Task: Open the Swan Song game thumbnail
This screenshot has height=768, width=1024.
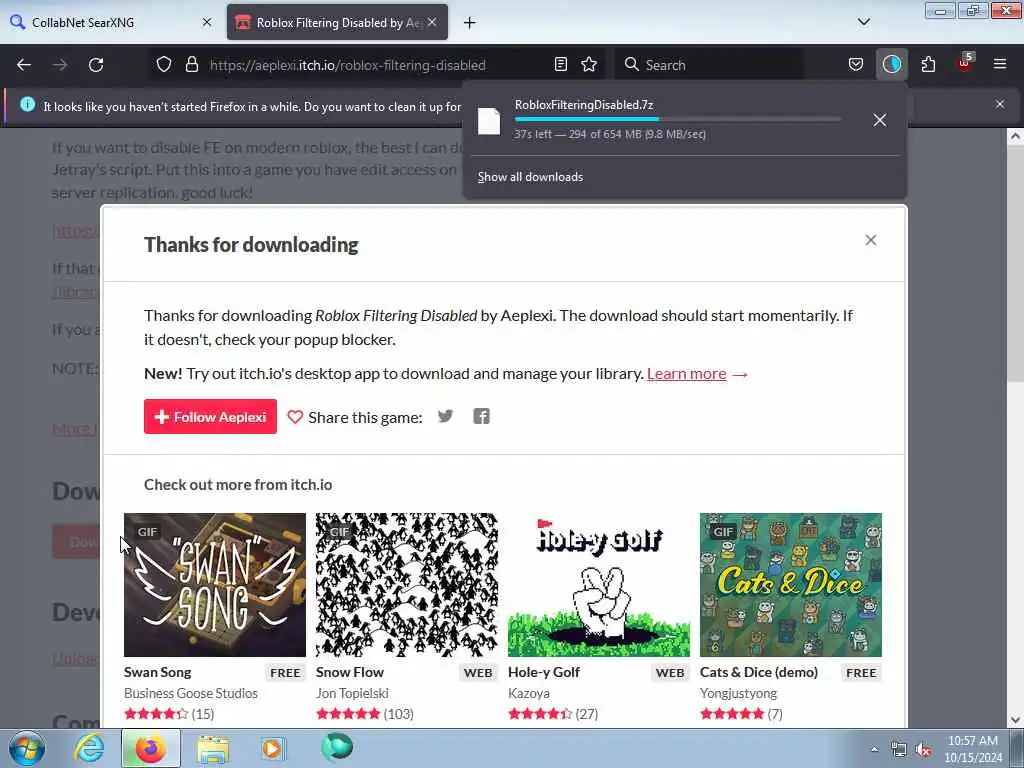Action: pos(215,584)
